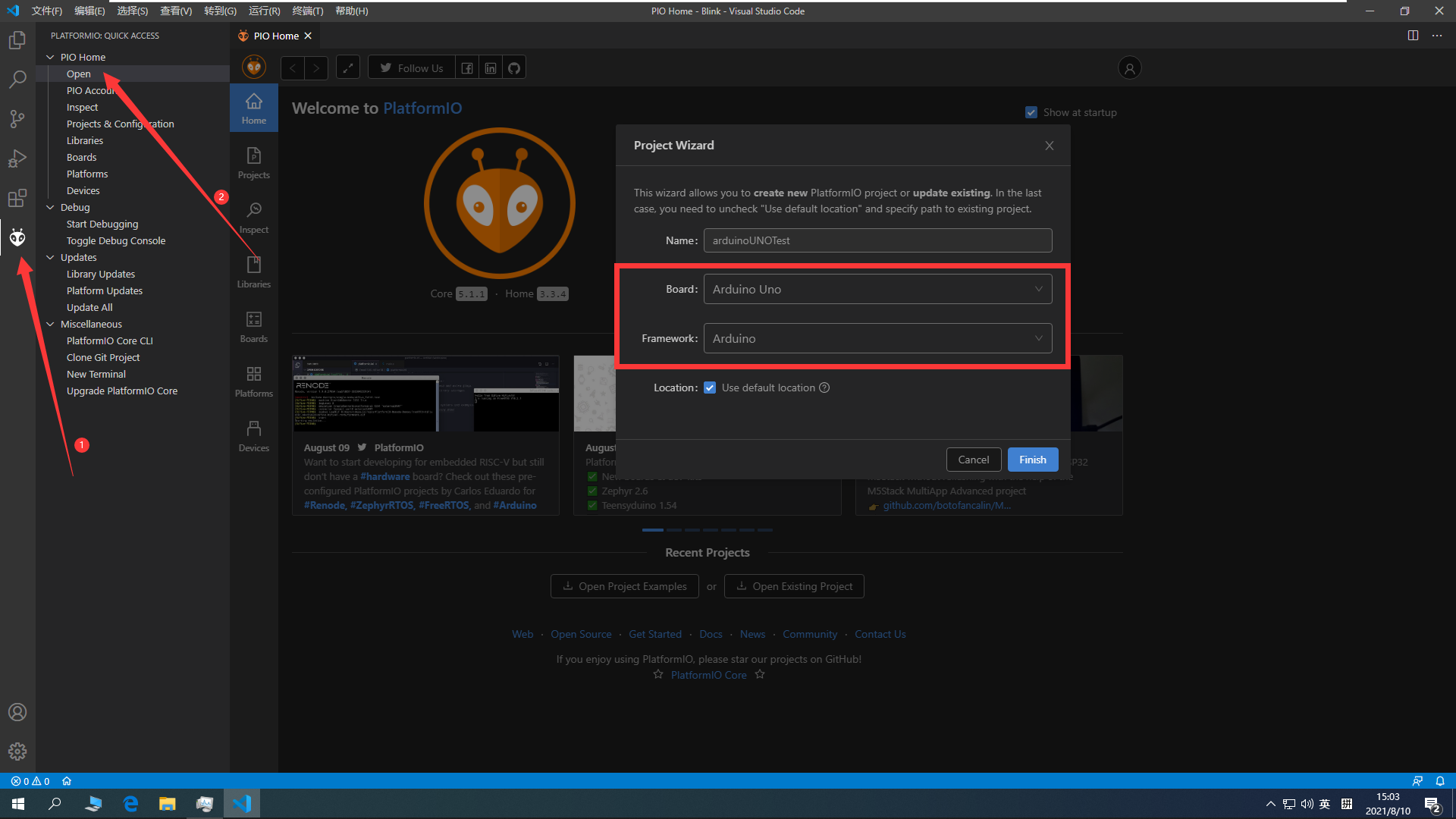This screenshot has width=1456, height=819.
Task: Open Extensions view in activity bar
Action: tap(17, 199)
